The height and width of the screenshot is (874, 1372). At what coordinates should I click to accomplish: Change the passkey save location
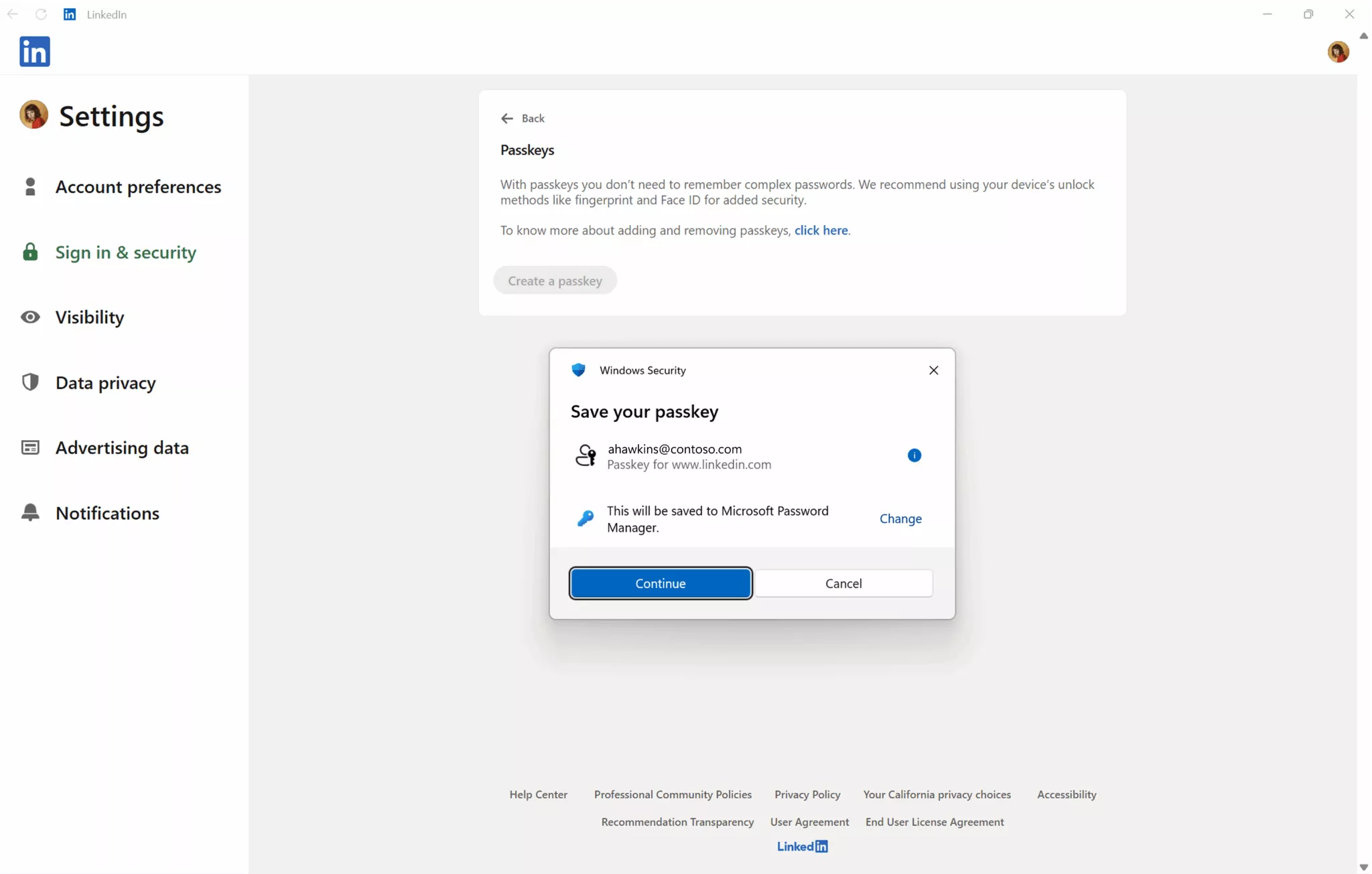coord(900,518)
